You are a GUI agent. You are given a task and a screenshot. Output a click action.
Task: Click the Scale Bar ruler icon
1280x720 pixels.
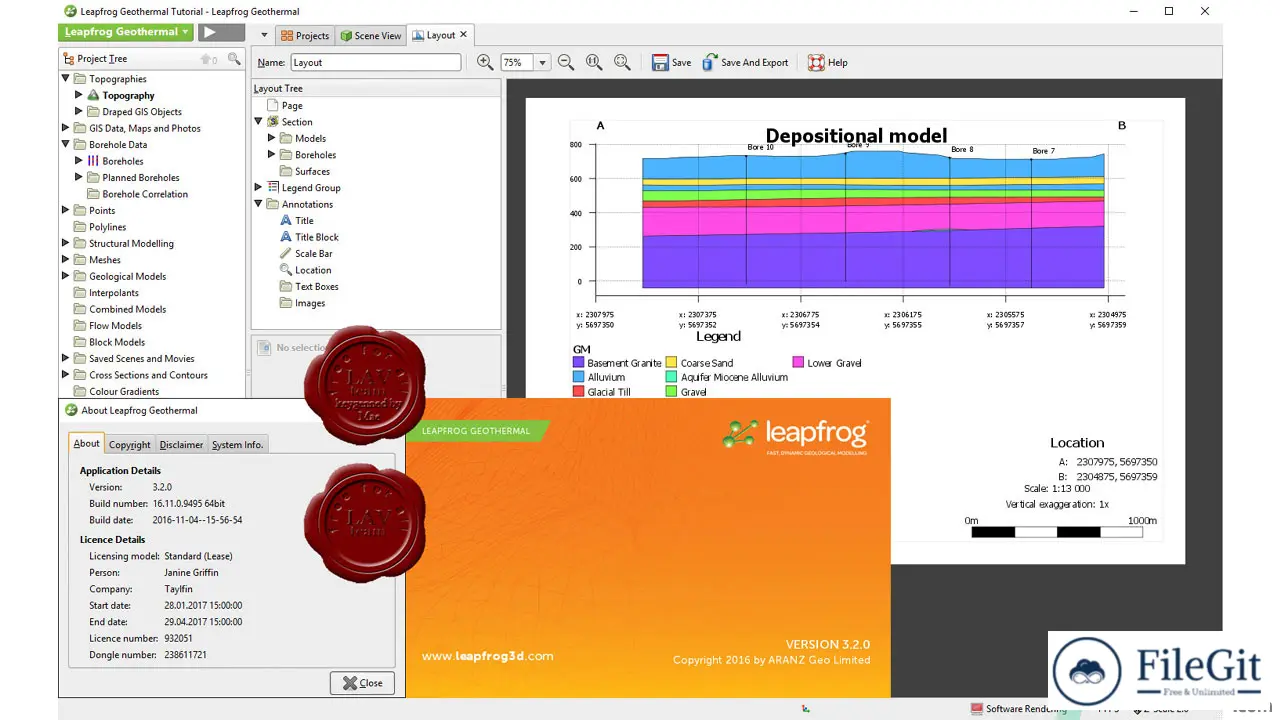pyautogui.click(x=286, y=254)
